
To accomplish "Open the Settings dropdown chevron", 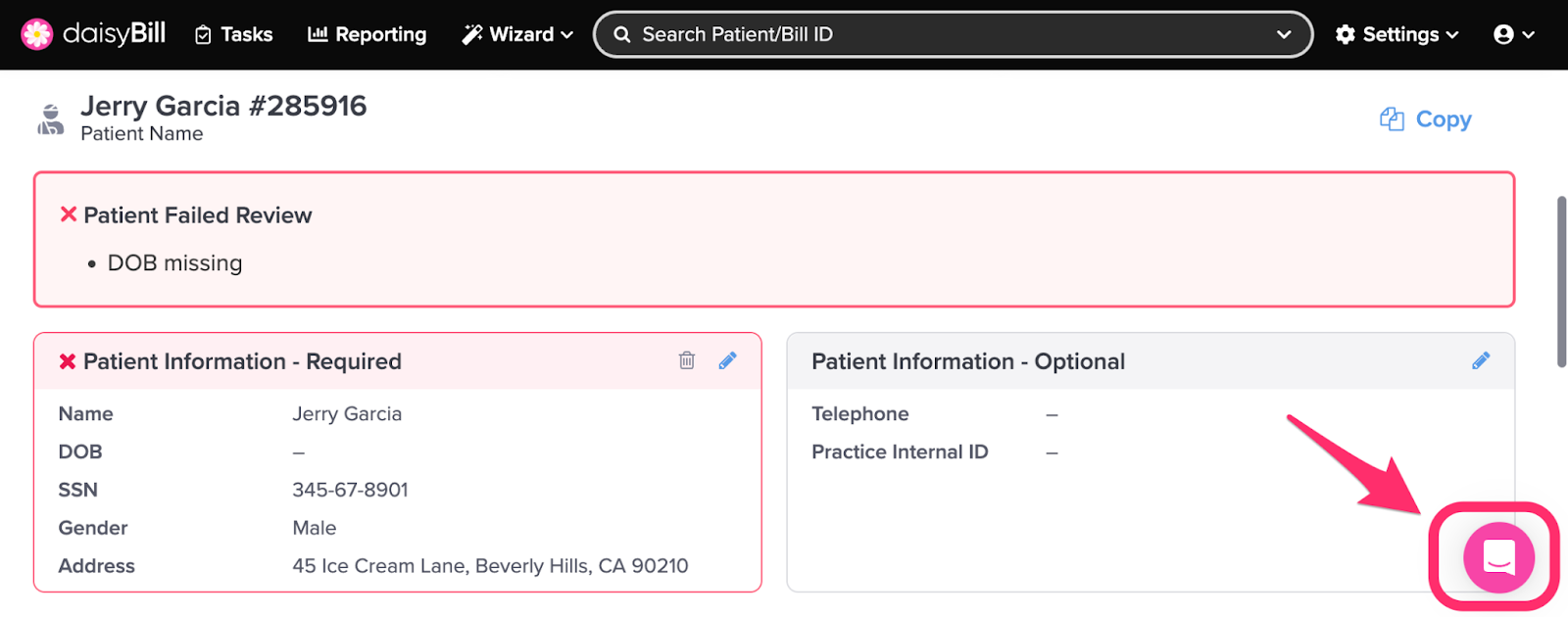I will [x=1452, y=35].
